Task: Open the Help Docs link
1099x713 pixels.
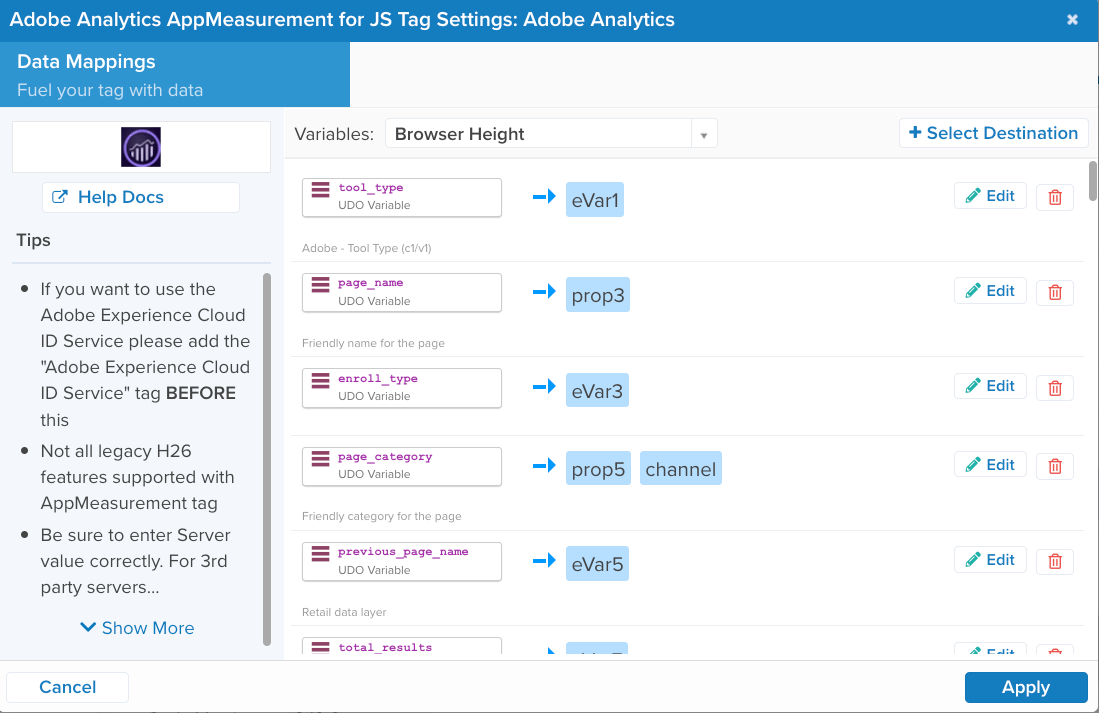Action: point(141,198)
